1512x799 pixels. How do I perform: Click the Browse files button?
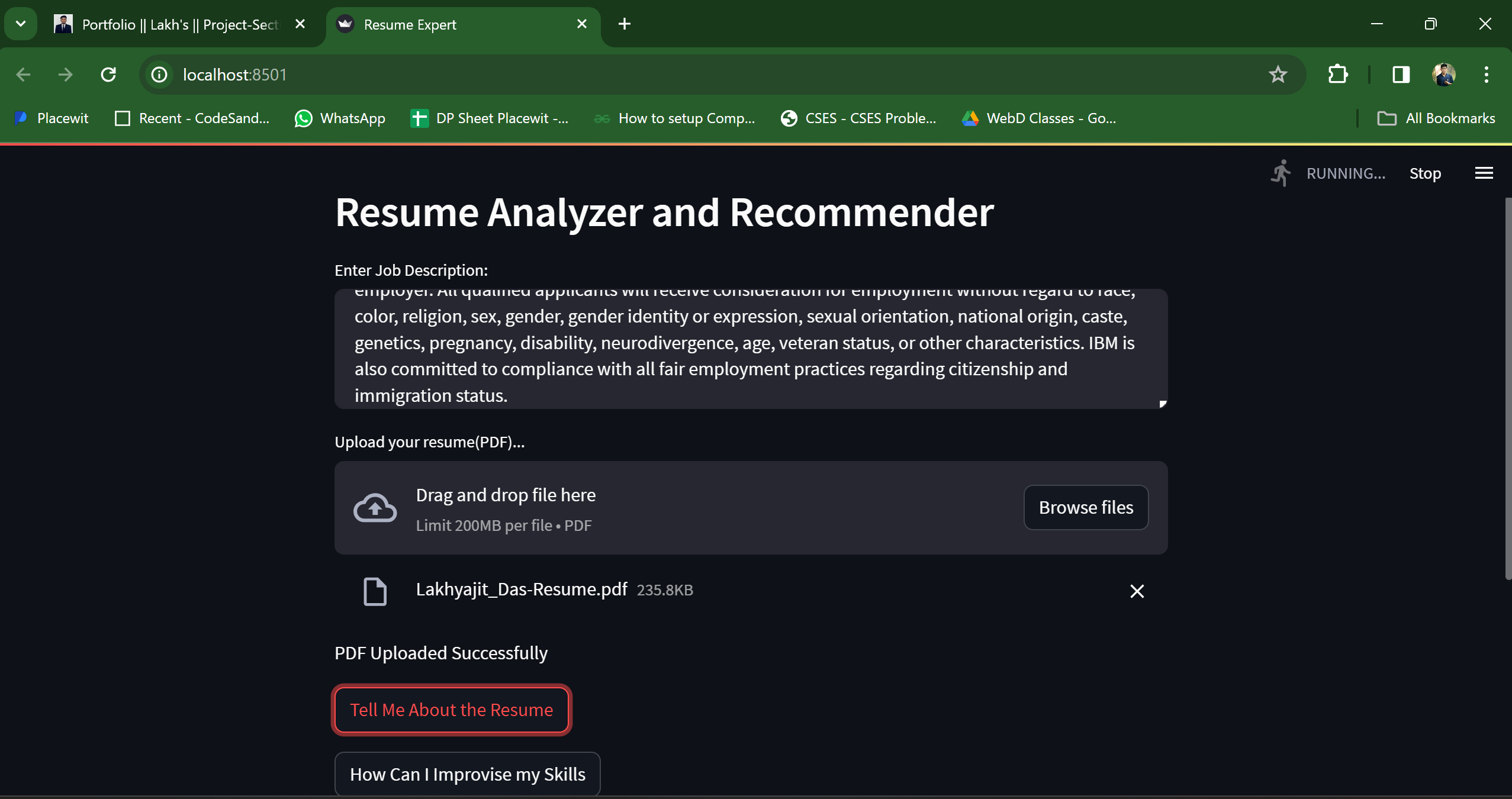pyautogui.click(x=1086, y=507)
